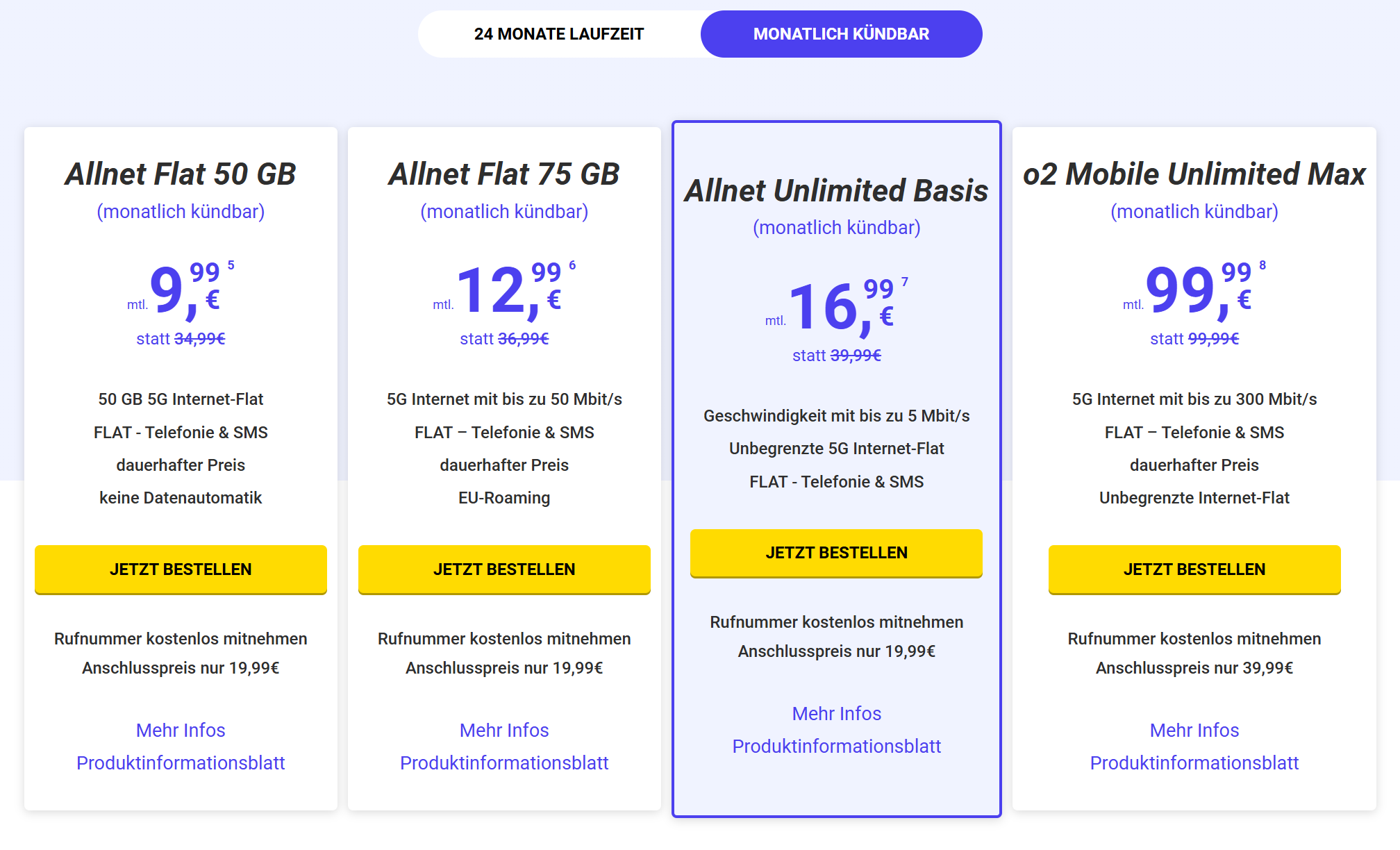
Task: Click the Allnet Unlimited Basis plan title
Action: pyautogui.click(x=837, y=190)
